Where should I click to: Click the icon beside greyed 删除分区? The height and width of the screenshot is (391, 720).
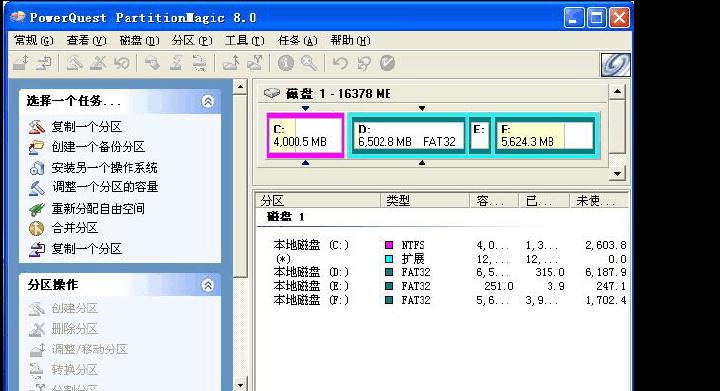[36, 329]
